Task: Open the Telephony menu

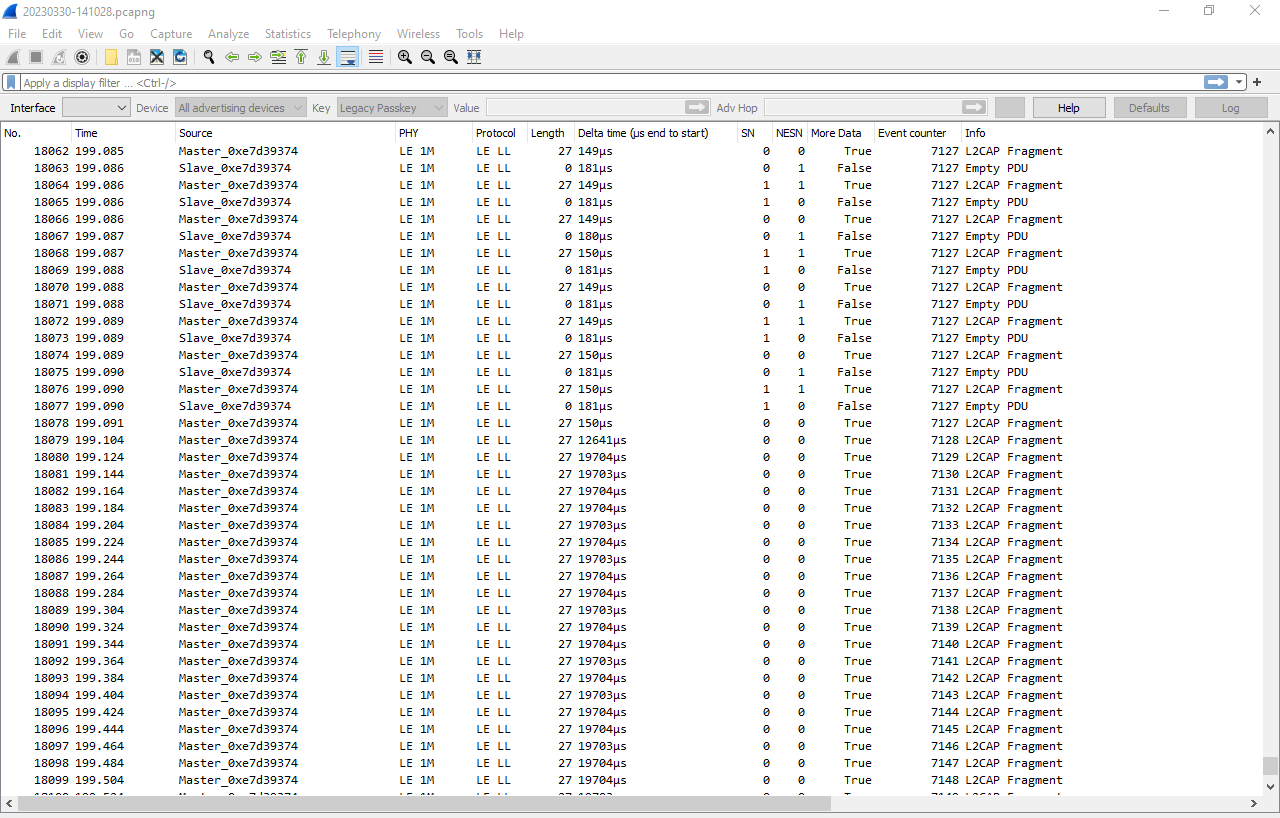Action: pos(354,33)
